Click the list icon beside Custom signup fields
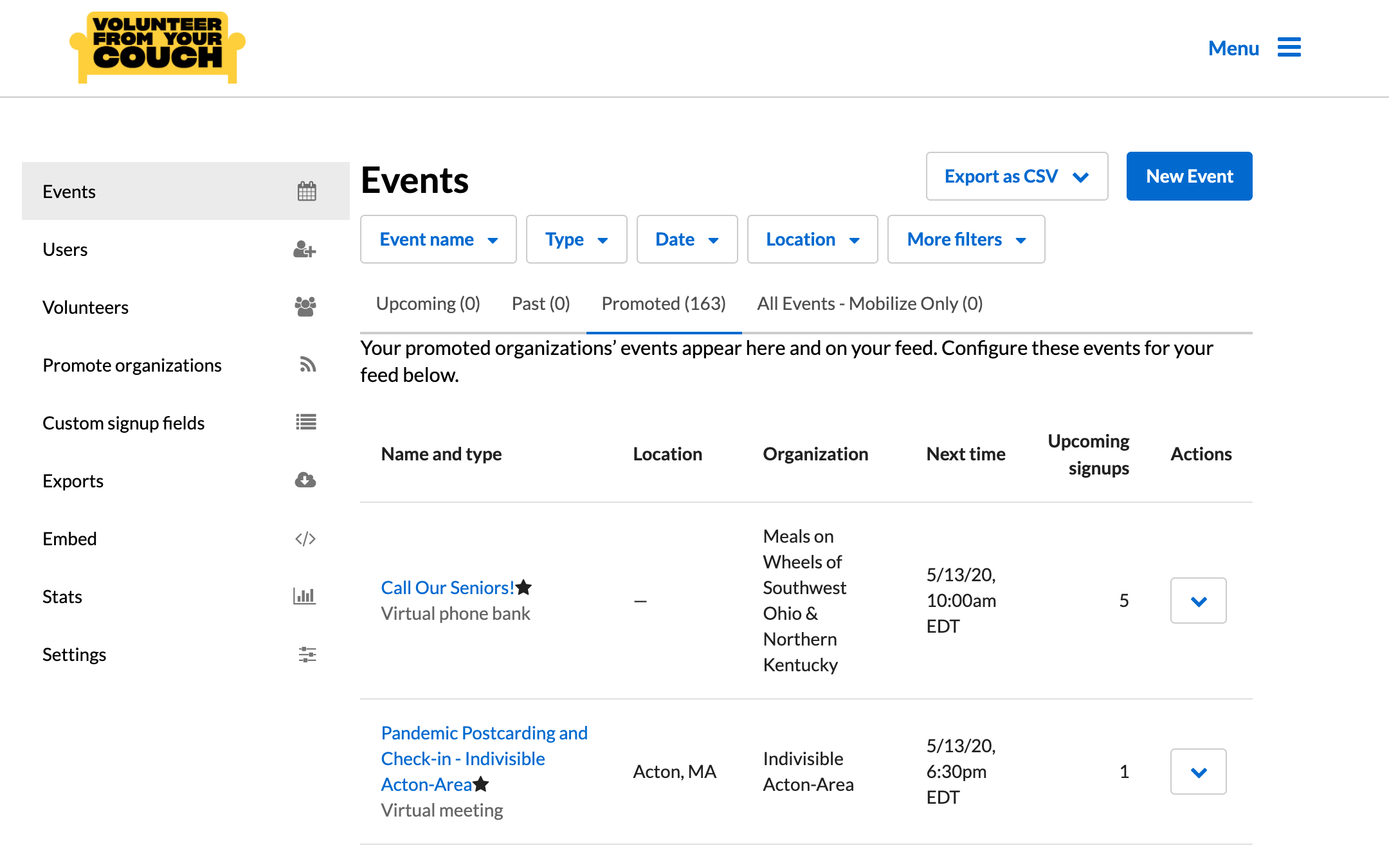 point(306,422)
